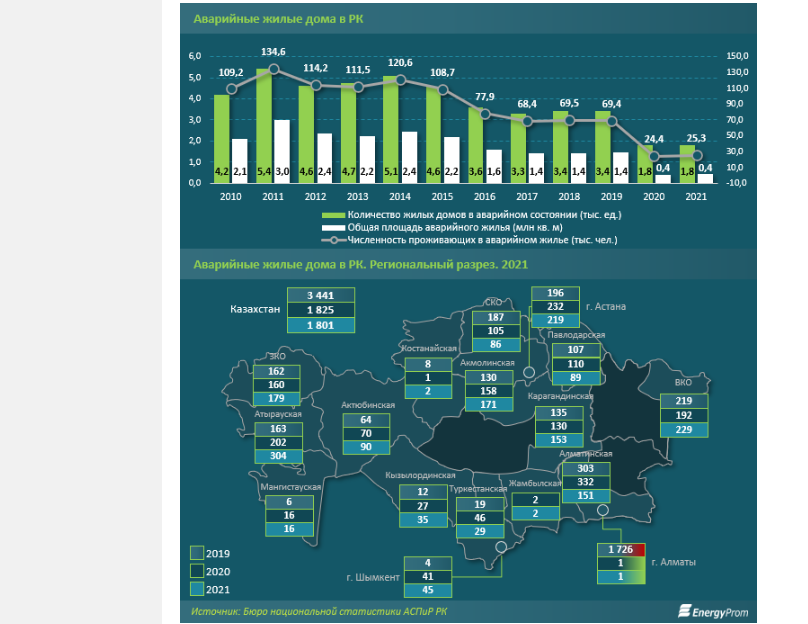Click the 2021 legend color square
The height and width of the screenshot is (624, 808).
197,589
